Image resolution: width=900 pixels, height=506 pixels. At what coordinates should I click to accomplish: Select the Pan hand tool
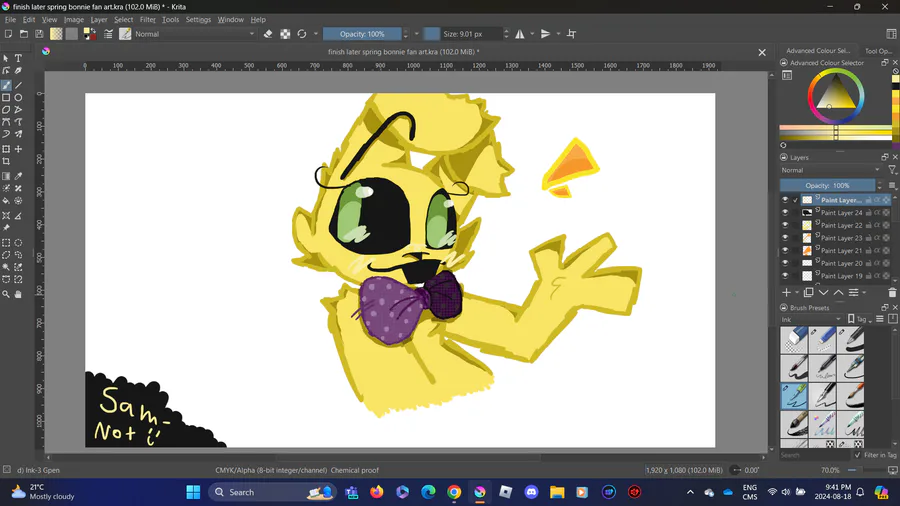tap(18, 294)
